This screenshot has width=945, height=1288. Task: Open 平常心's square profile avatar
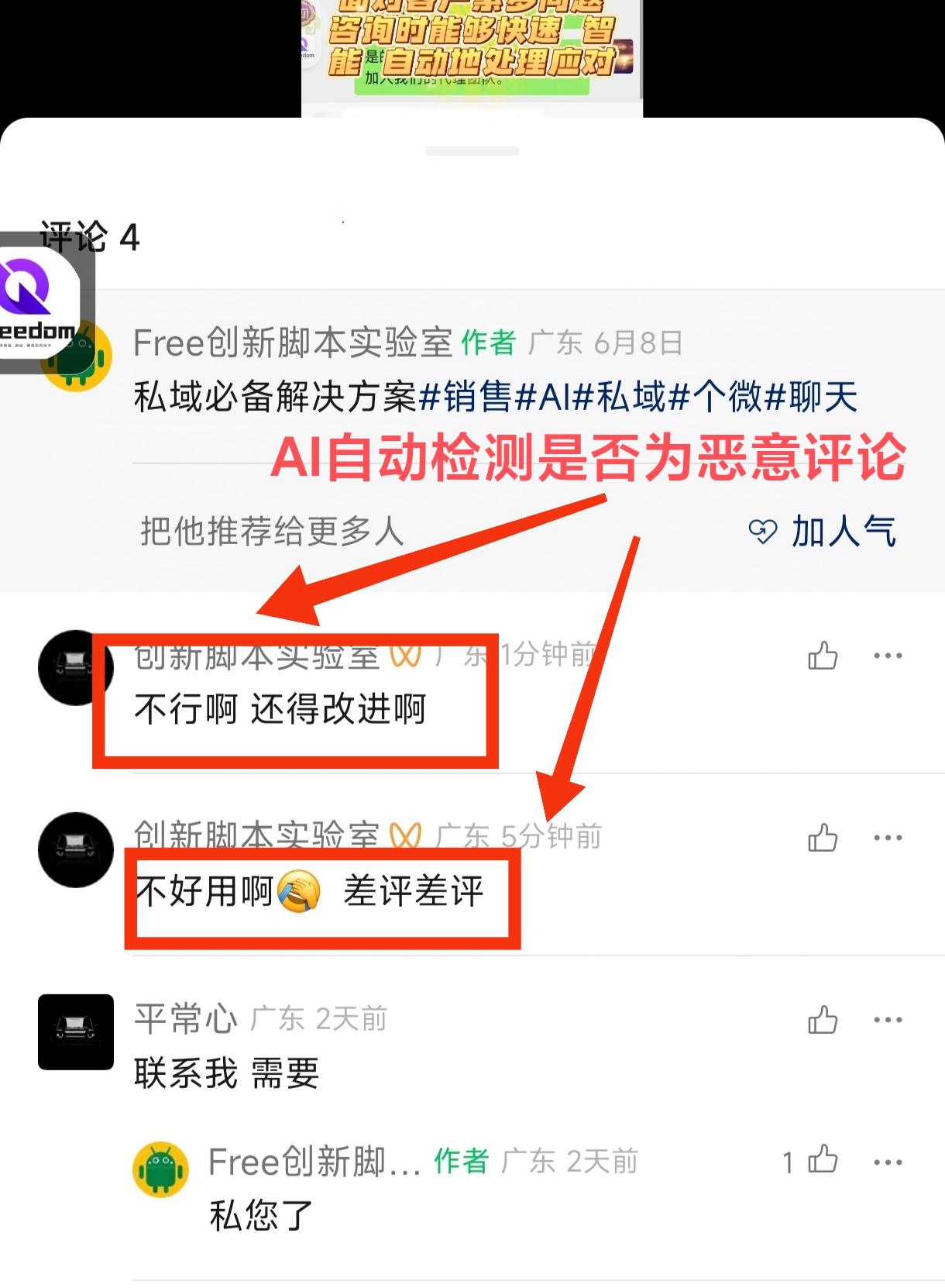(76, 1031)
